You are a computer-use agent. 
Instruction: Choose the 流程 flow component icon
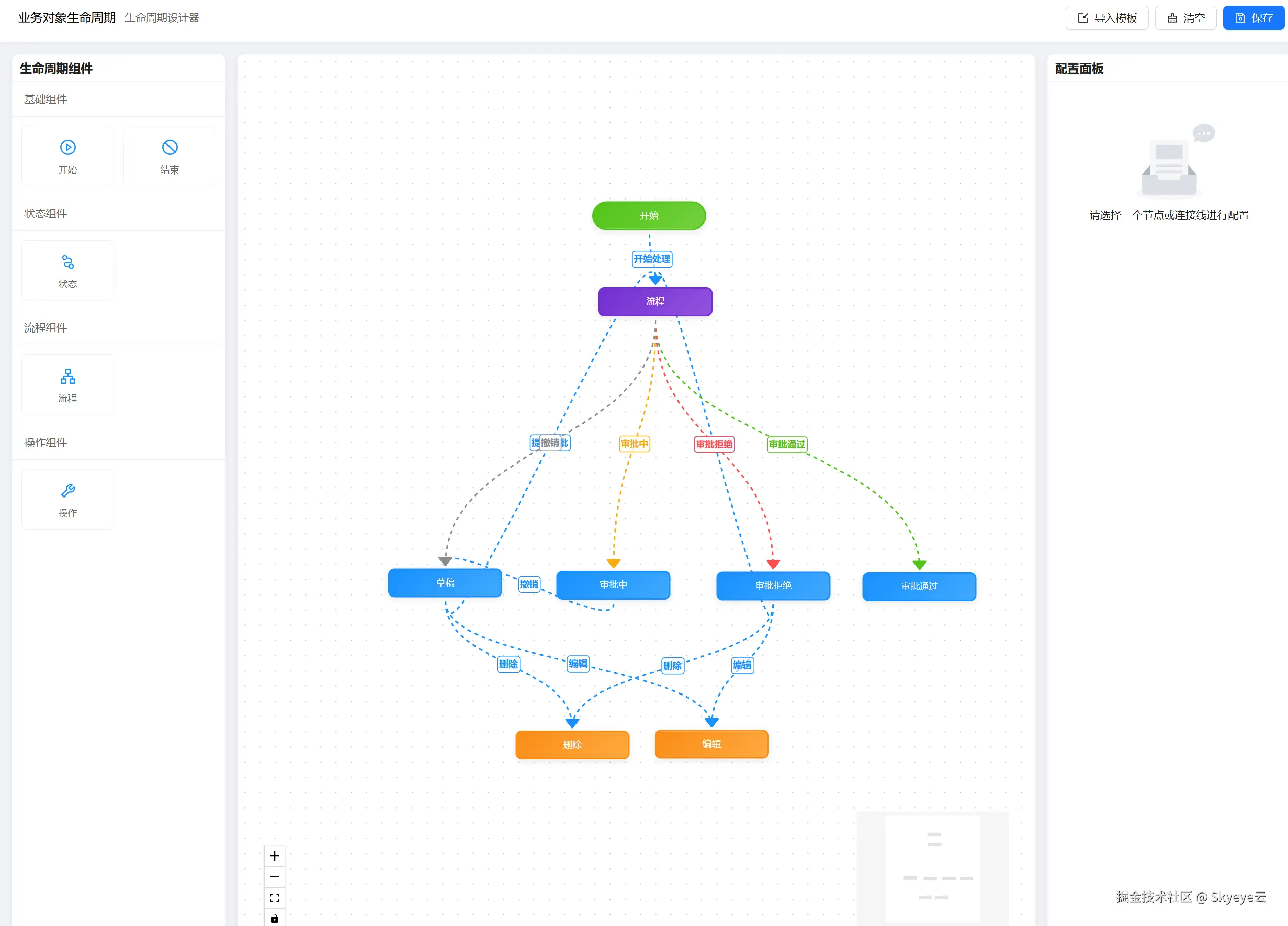coord(67,376)
